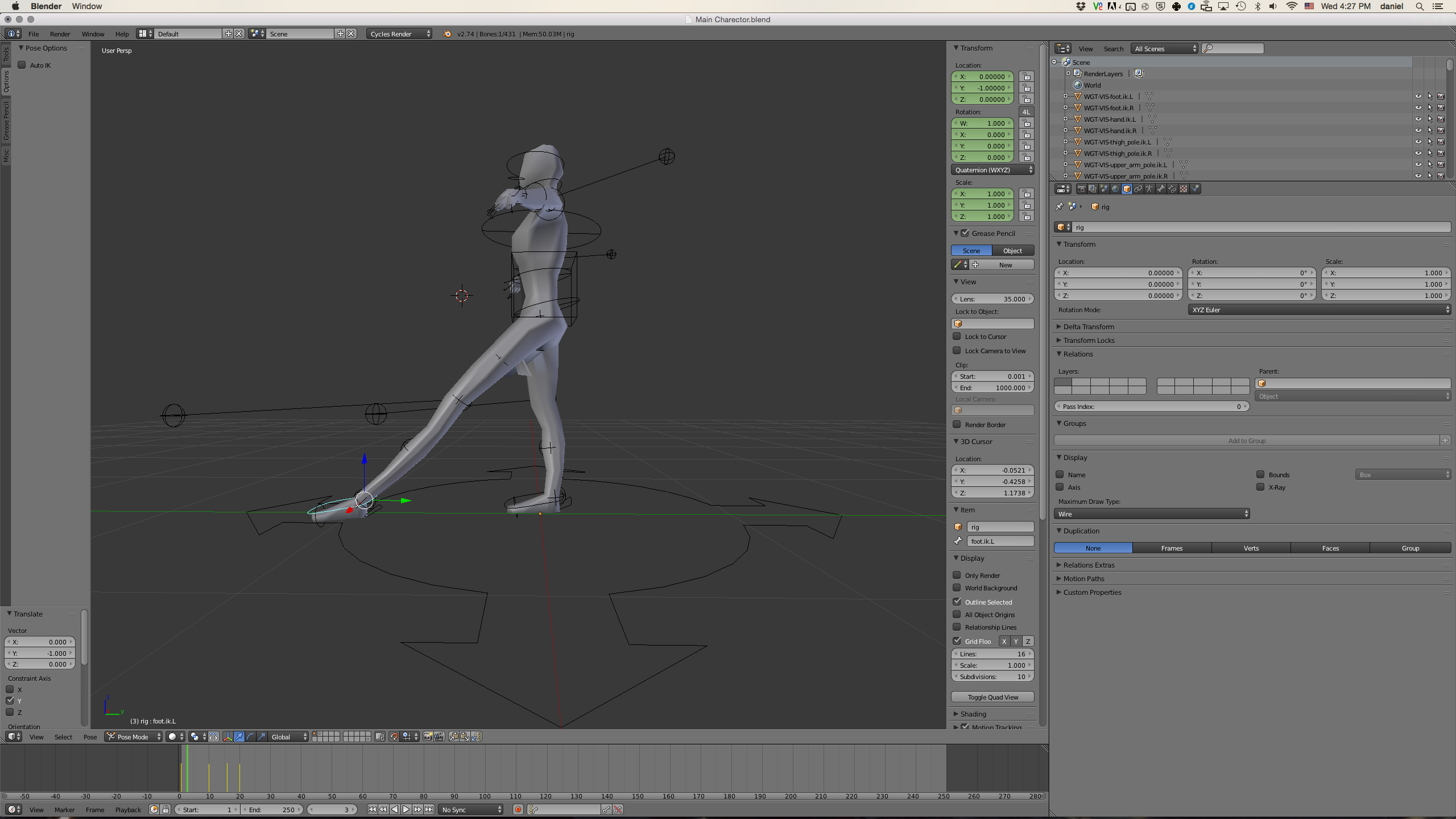Image resolution: width=1456 pixels, height=819 pixels.
Task: Click Add to Group button
Action: 1247,440
